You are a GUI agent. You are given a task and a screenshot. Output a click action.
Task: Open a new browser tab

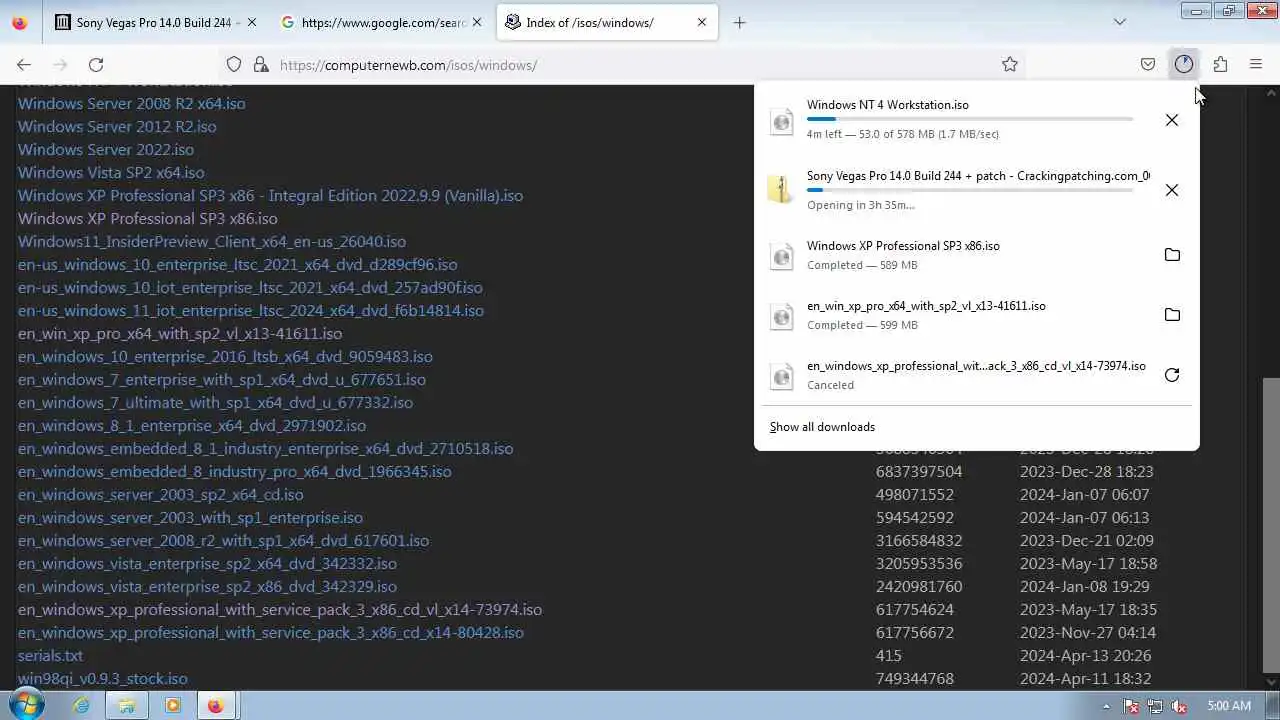click(x=739, y=22)
